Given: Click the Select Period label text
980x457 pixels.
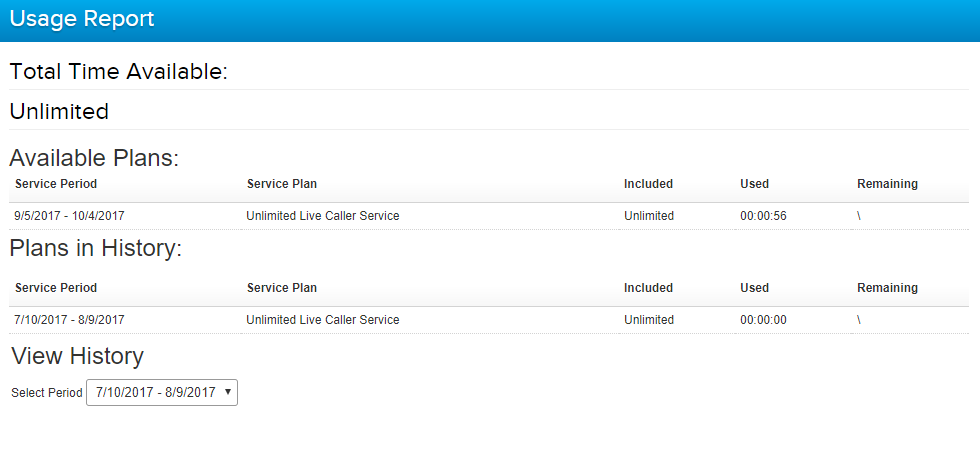Looking at the screenshot, I should coord(46,393).
